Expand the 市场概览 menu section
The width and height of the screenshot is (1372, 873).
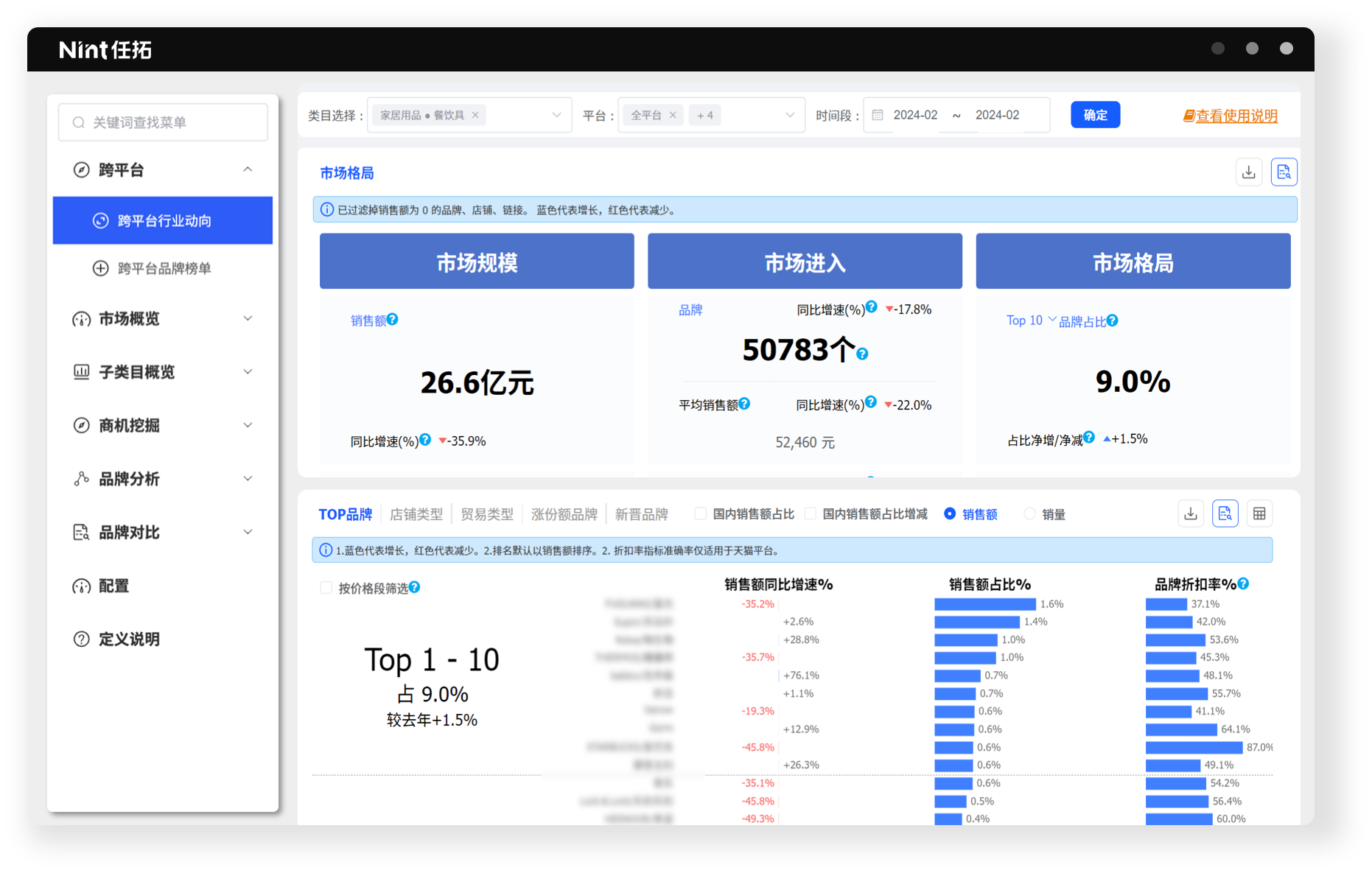coord(248,318)
